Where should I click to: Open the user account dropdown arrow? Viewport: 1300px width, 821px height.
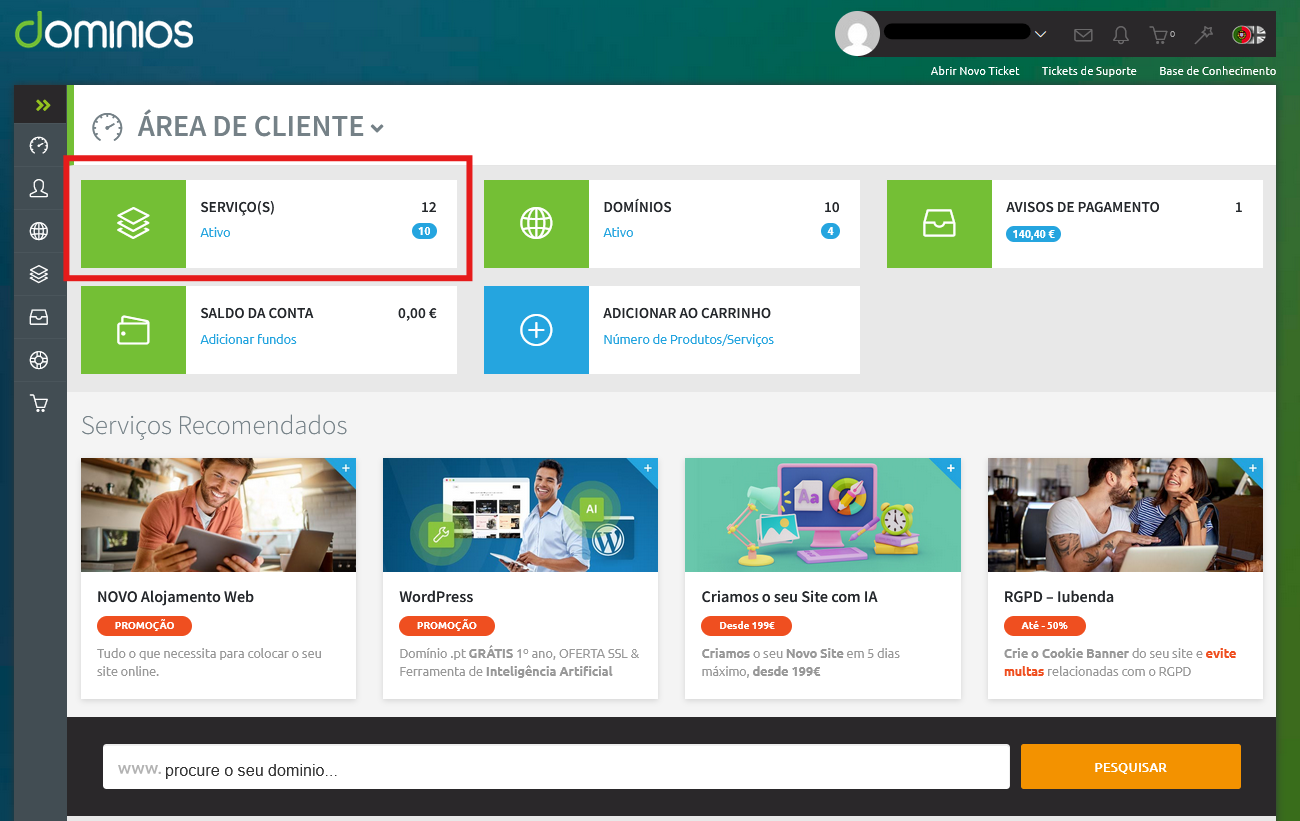[1040, 34]
